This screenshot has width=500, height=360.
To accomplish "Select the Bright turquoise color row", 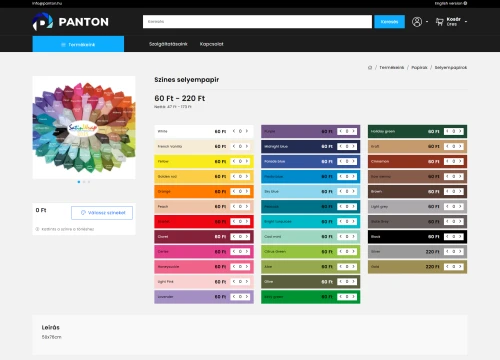I will [311, 222].
